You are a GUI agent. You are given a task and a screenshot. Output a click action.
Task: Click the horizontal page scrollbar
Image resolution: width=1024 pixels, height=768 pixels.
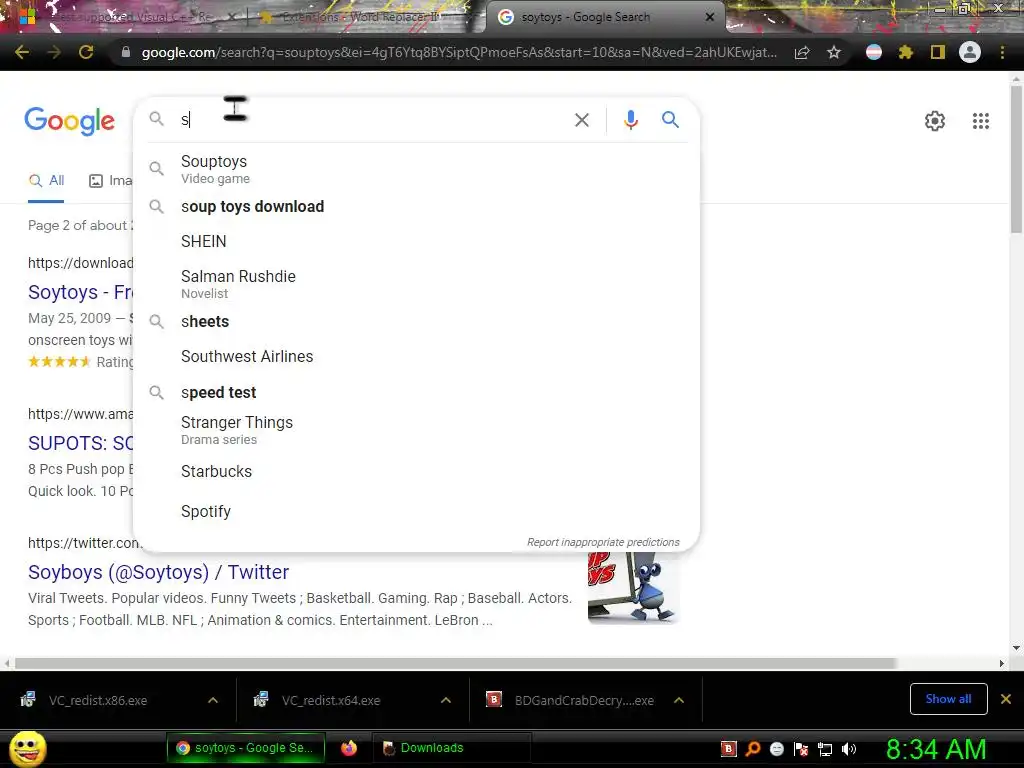coord(455,663)
